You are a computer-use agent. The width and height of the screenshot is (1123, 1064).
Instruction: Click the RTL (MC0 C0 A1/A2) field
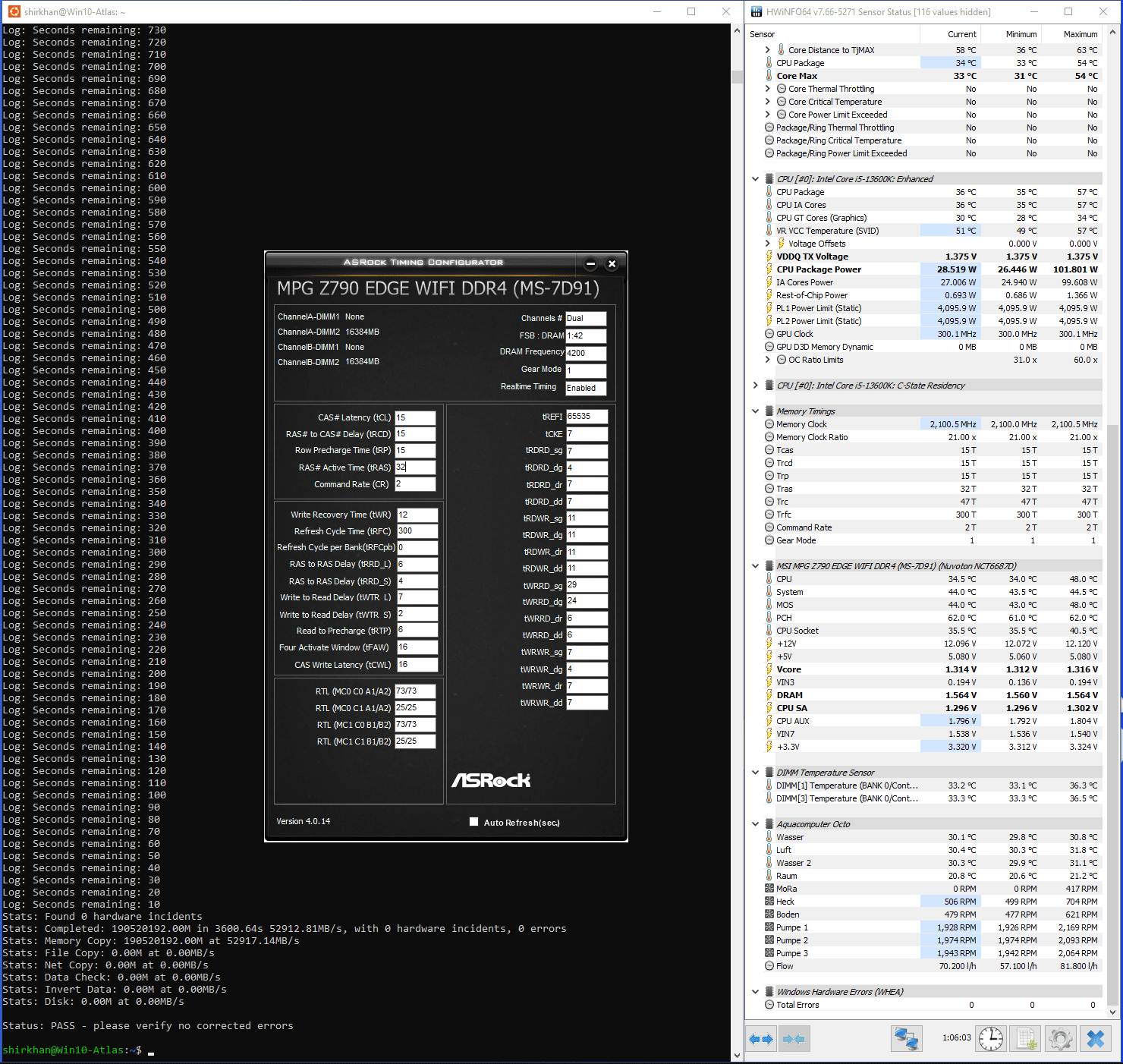[415, 691]
